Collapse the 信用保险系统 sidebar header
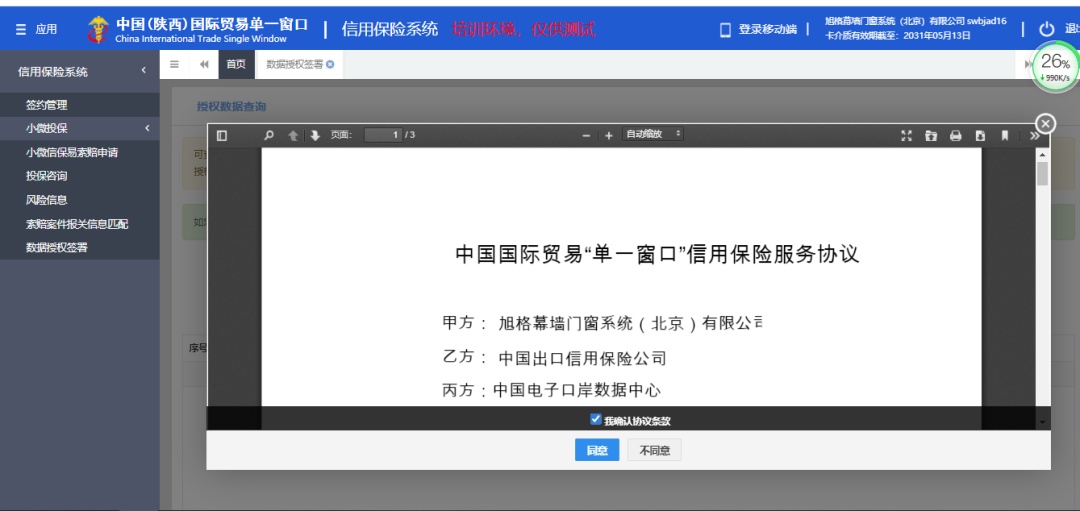Image resolution: width=1080 pixels, height=511 pixels. click(x=143, y=71)
